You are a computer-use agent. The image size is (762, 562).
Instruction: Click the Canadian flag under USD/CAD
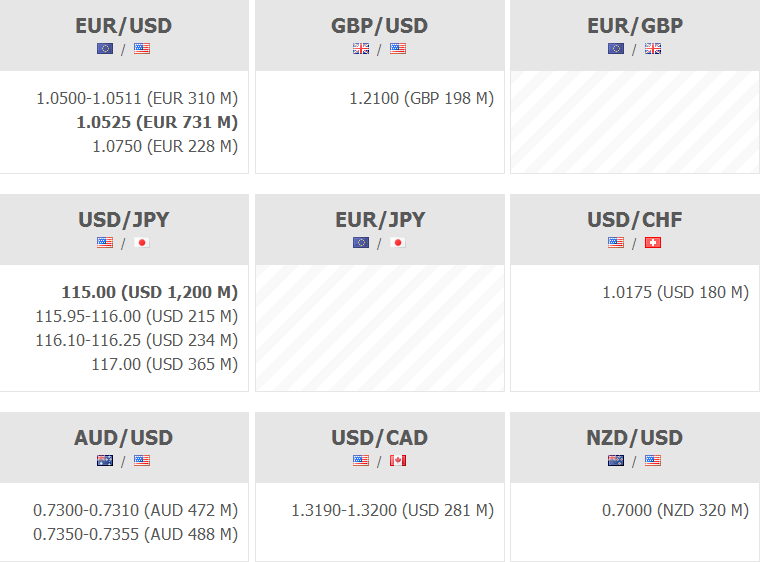[x=398, y=460]
